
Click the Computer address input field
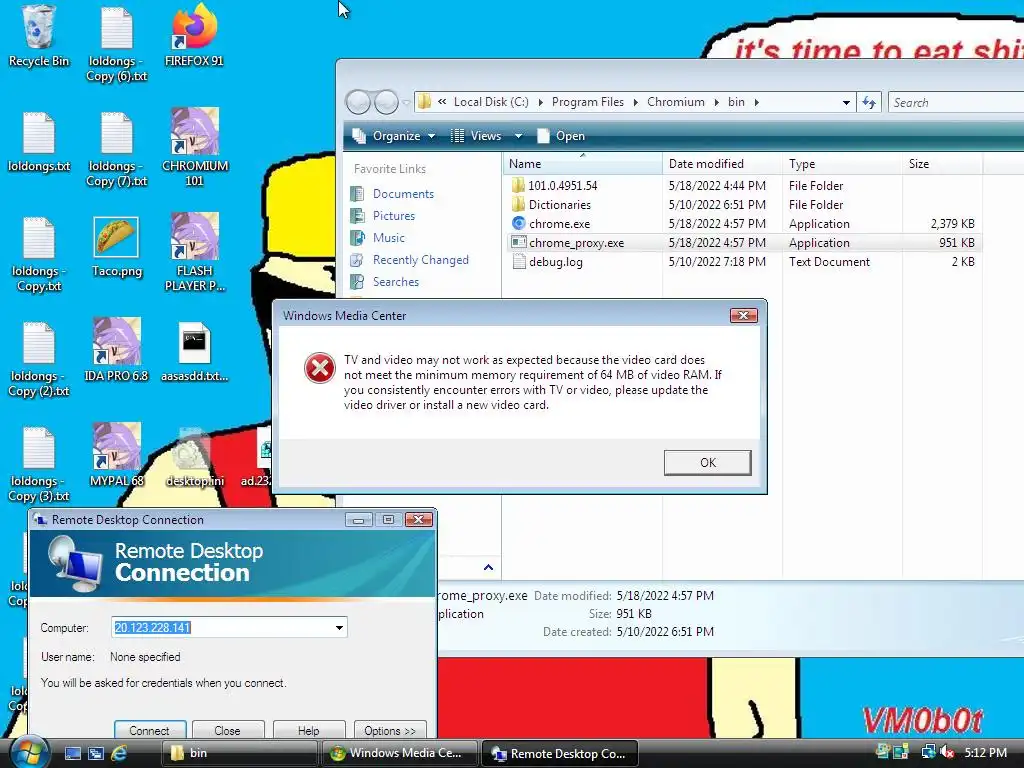pos(229,628)
